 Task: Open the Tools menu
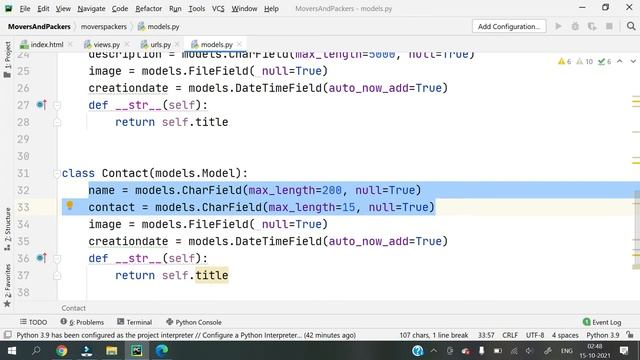tap(196, 9)
